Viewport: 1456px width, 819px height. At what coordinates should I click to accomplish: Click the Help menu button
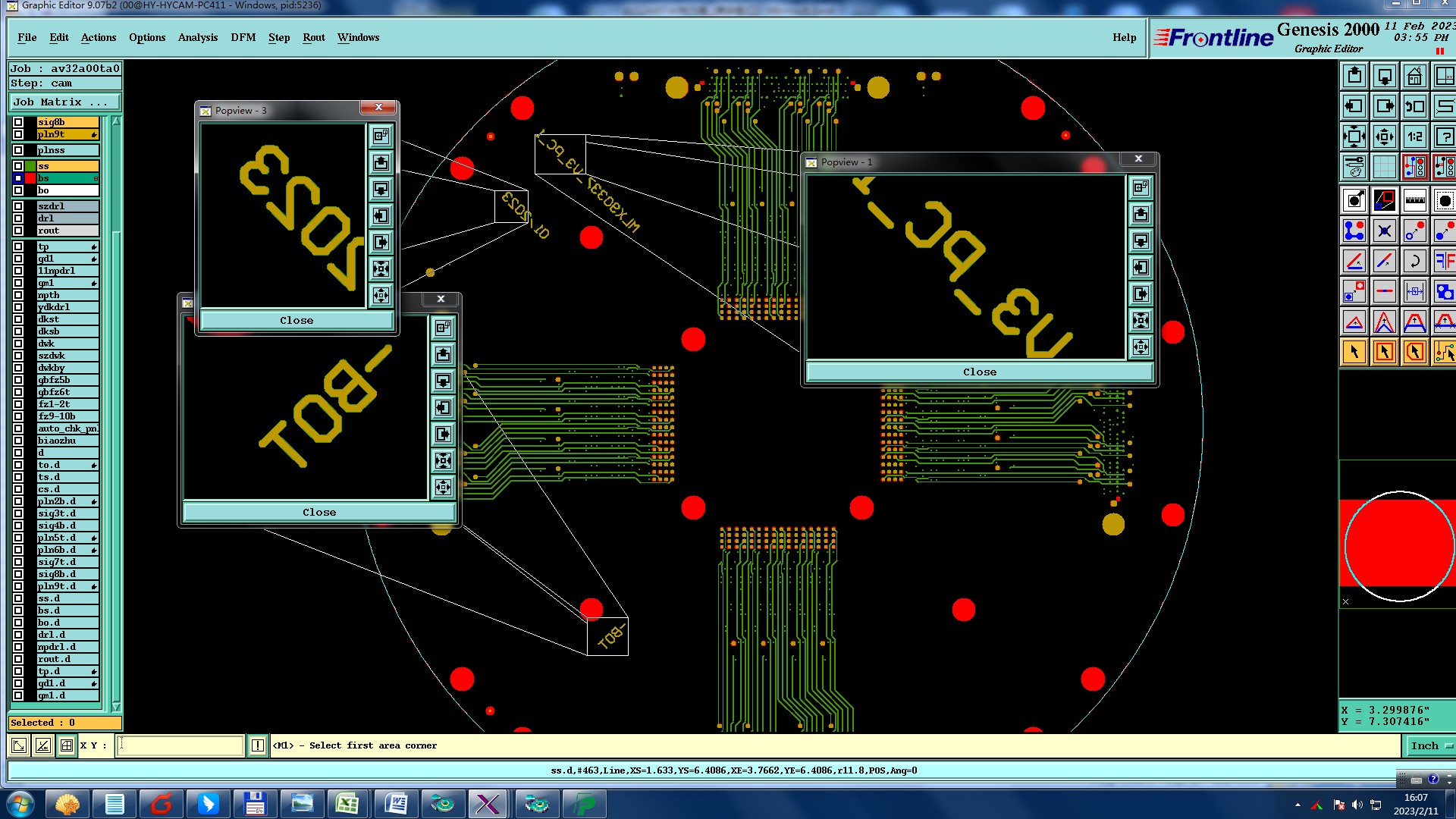pos(1125,37)
